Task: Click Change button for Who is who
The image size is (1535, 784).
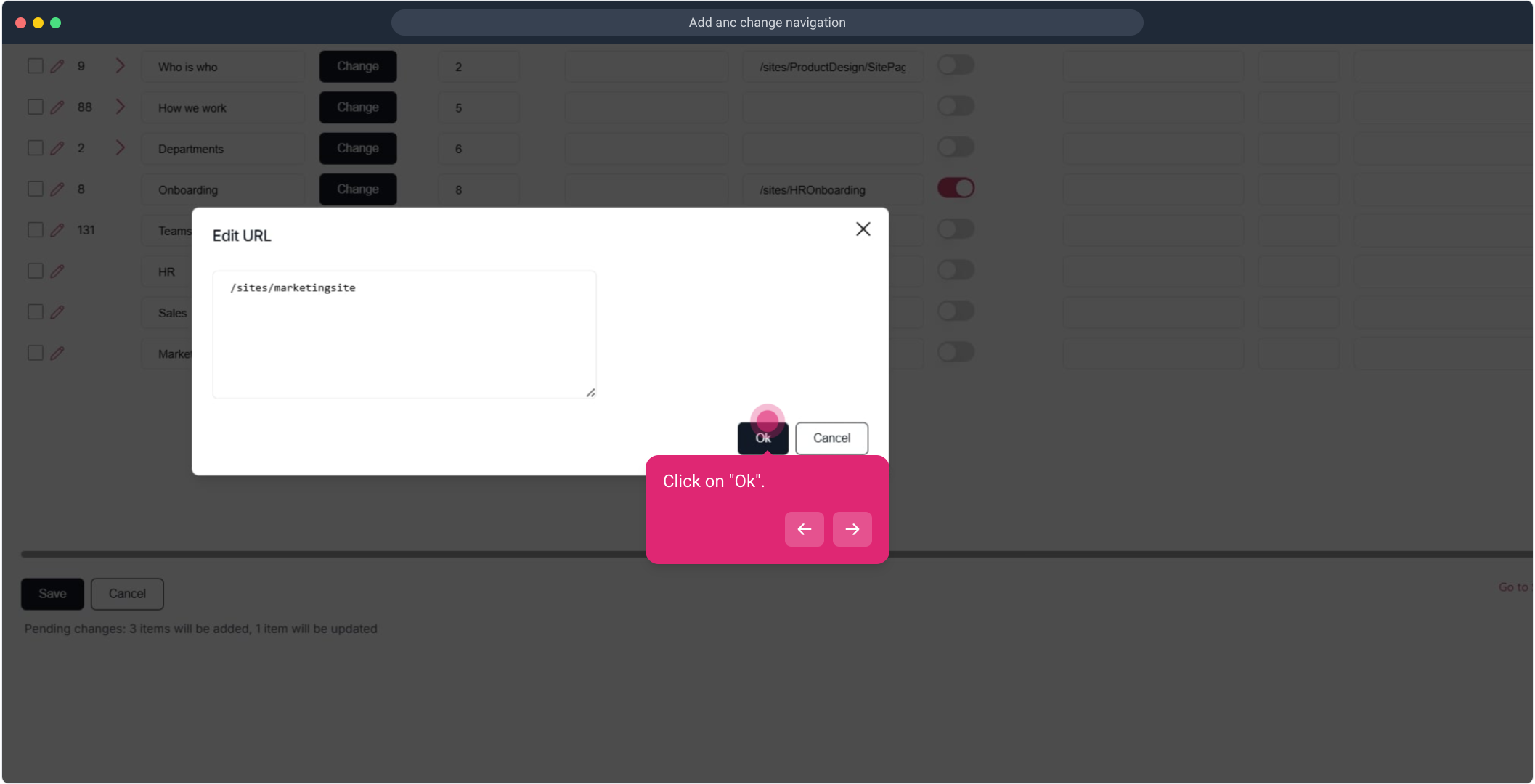Action: (x=358, y=66)
